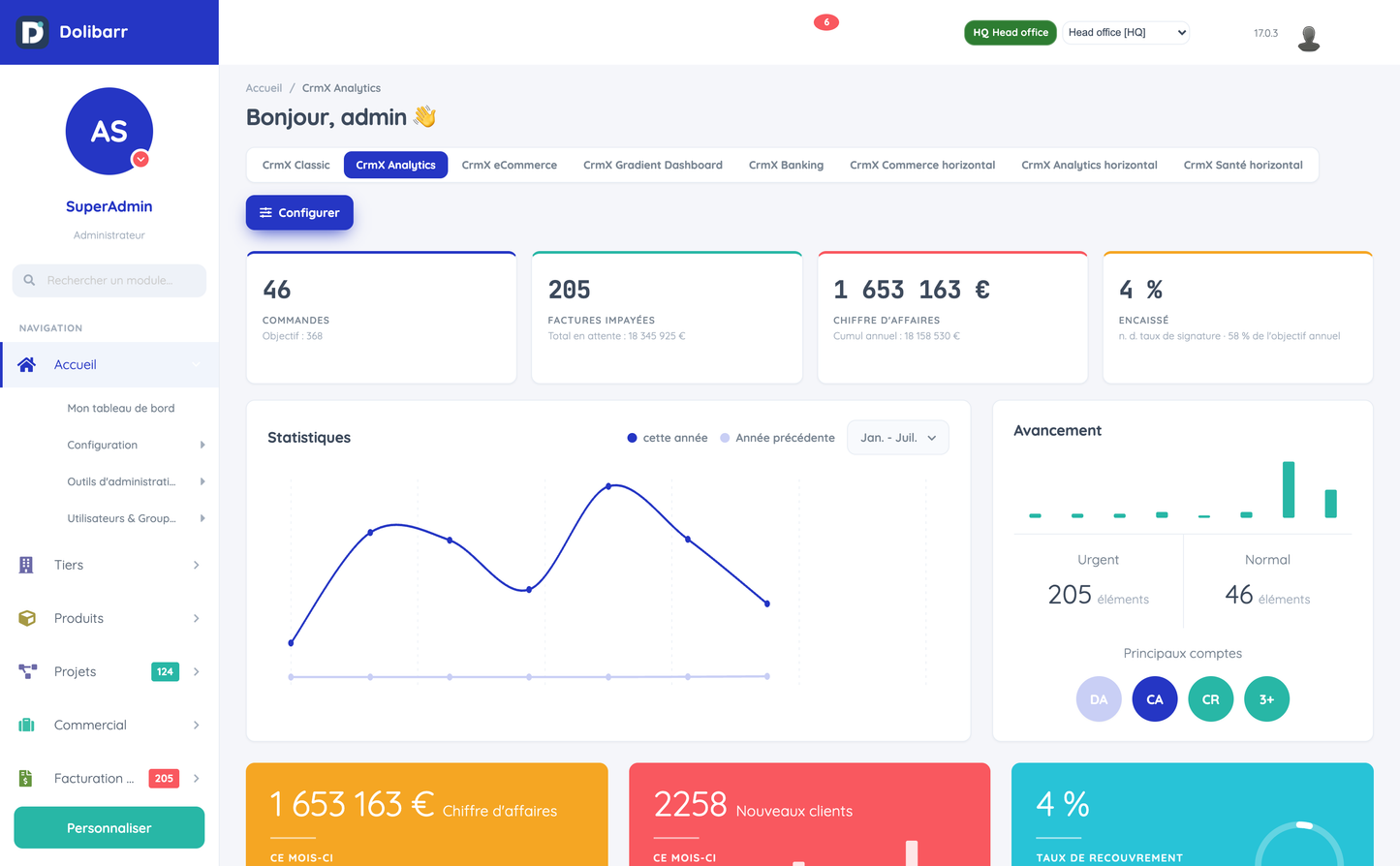Toggle 'Année précédente' chart legend

tap(777, 438)
